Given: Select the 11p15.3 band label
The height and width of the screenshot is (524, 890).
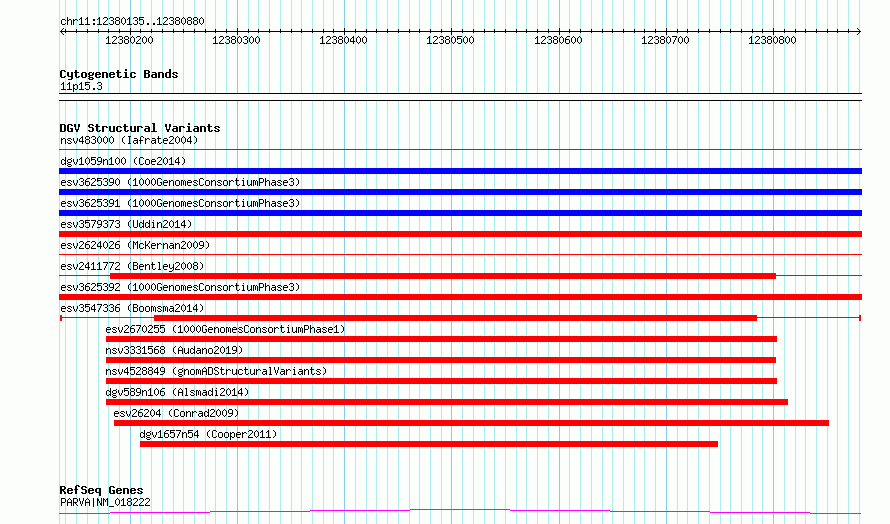Looking at the screenshot, I should point(81,86).
